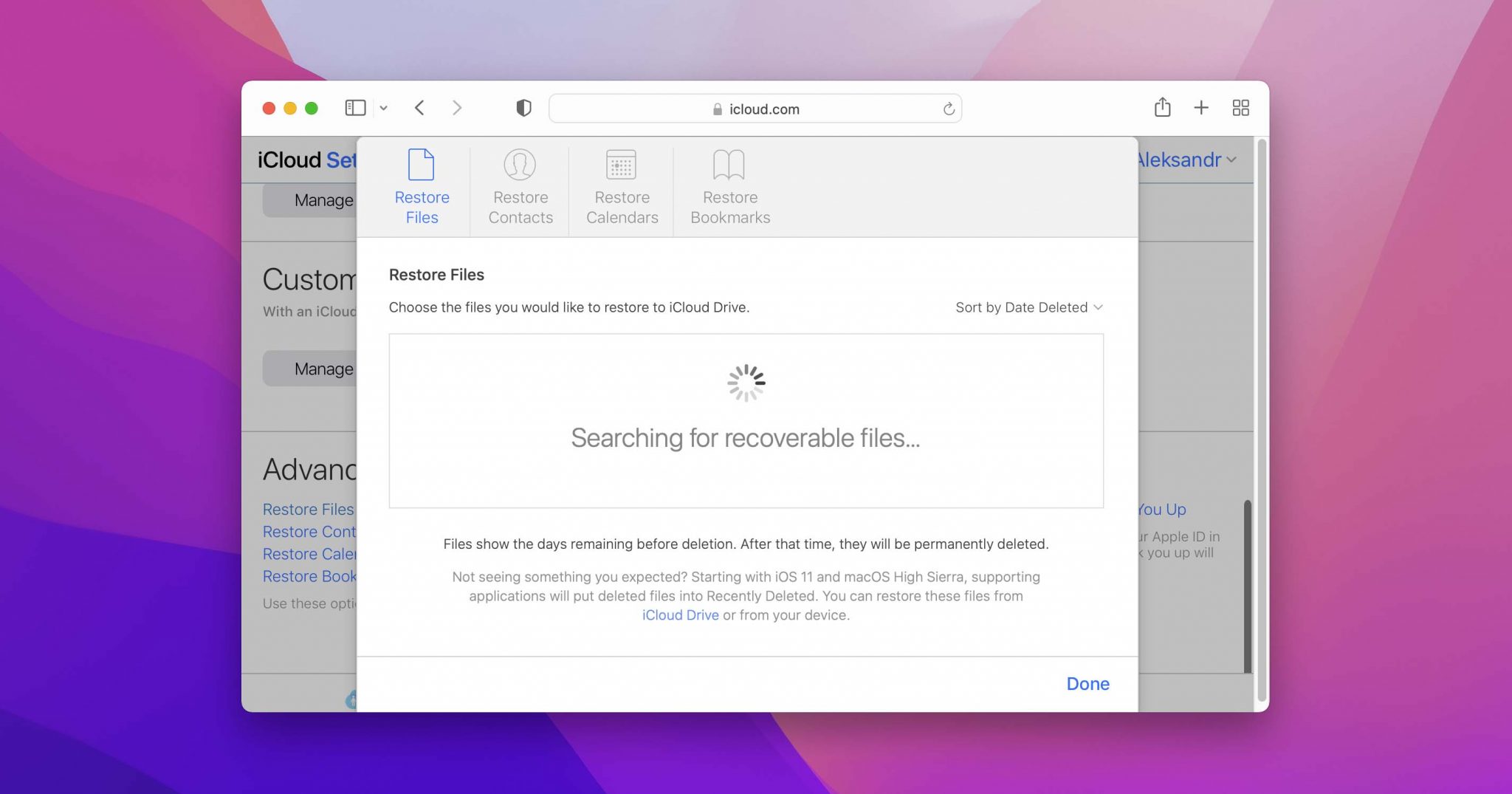The image size is (1512, 794).
Task: Click the Searching for recoverable files text
Action: tap(746, 438)
